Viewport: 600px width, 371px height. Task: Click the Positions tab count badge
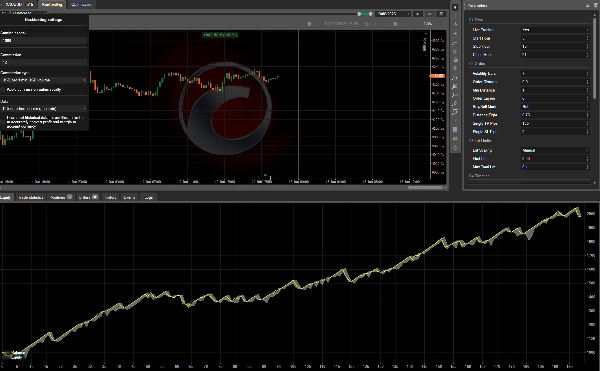70,197
